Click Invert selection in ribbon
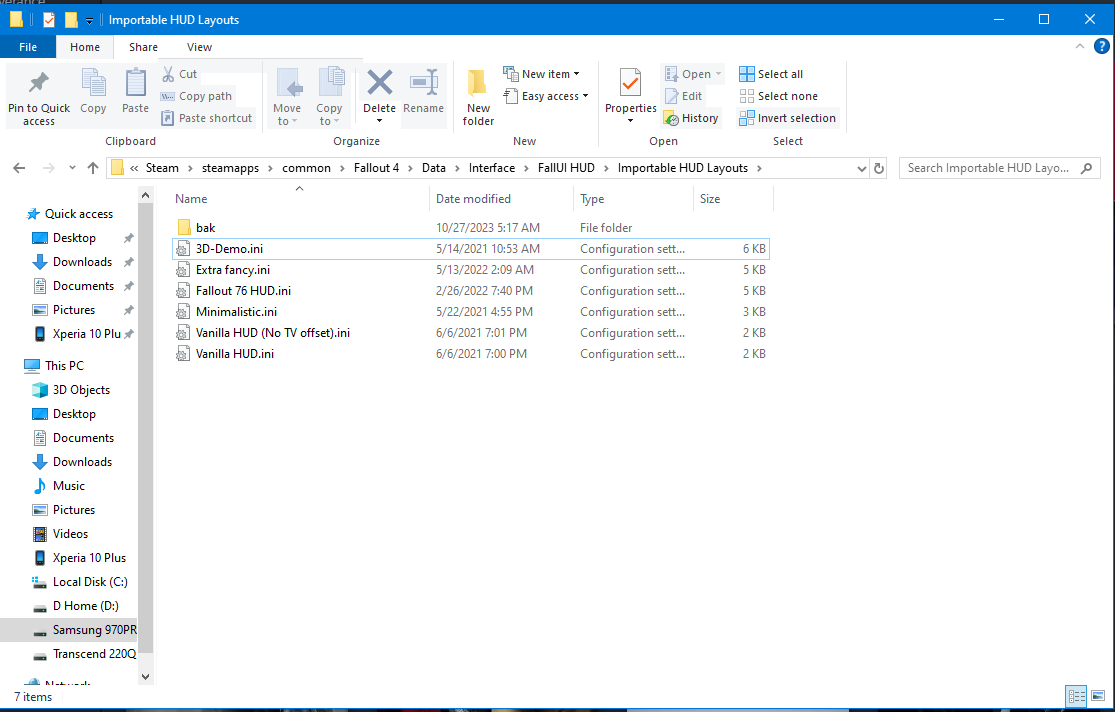Viewport: 1115px width, 712px height. click(x=787, y=118)
